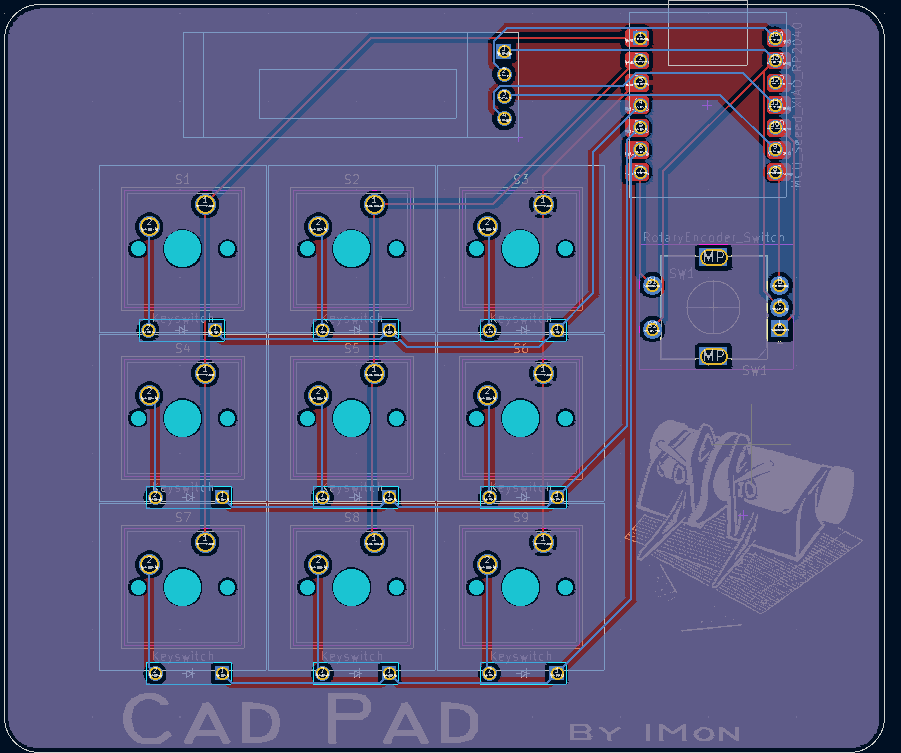This screenshot has width=901, height=753.
Task: Click the upper MP pad of rotary encoder
Action: point(714,257)
